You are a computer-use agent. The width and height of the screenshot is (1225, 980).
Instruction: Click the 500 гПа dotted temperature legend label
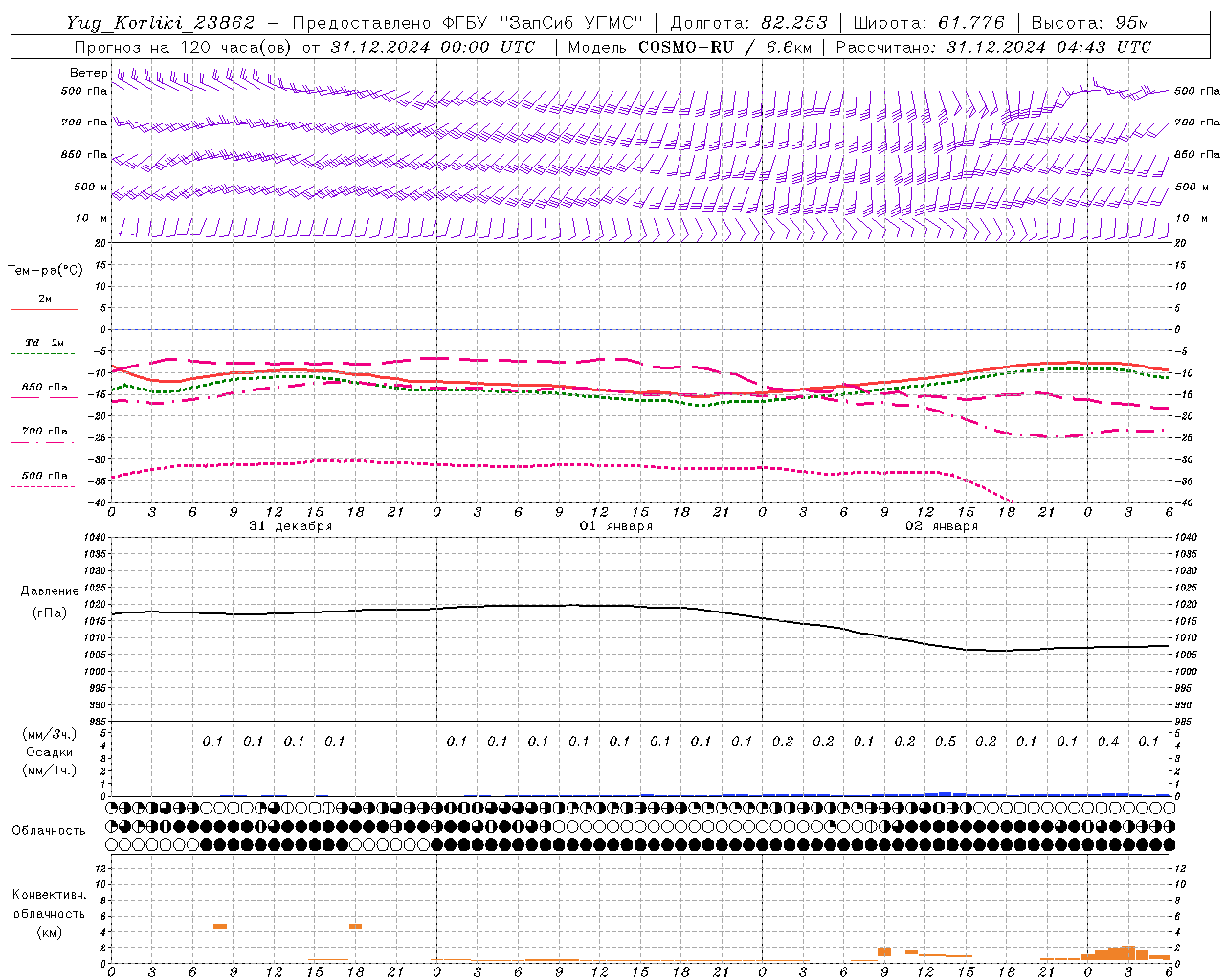(45, 476)
